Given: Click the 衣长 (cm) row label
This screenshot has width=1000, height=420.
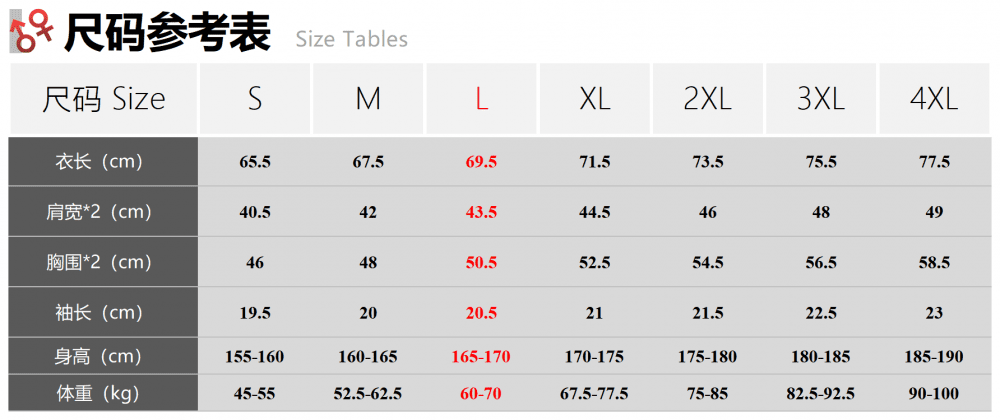Looking at the screenshot, I should (104, 162).
